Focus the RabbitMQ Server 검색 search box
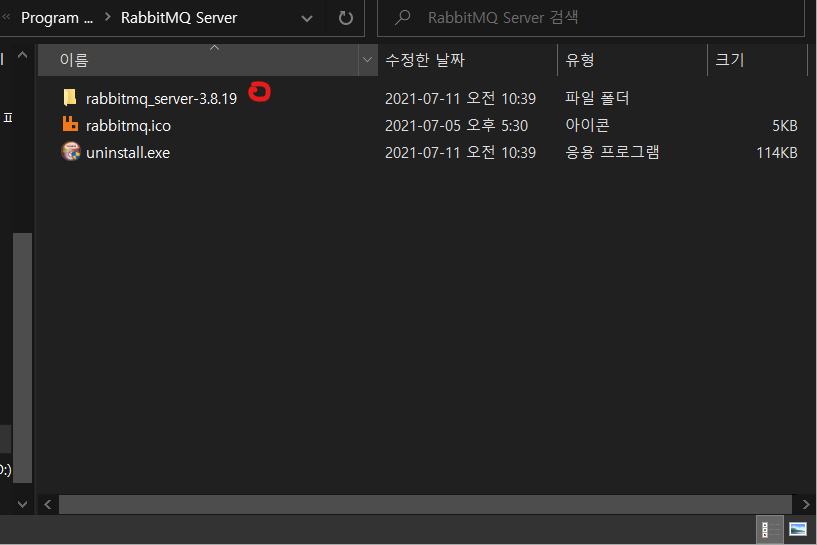 click(x=591, y=18)
